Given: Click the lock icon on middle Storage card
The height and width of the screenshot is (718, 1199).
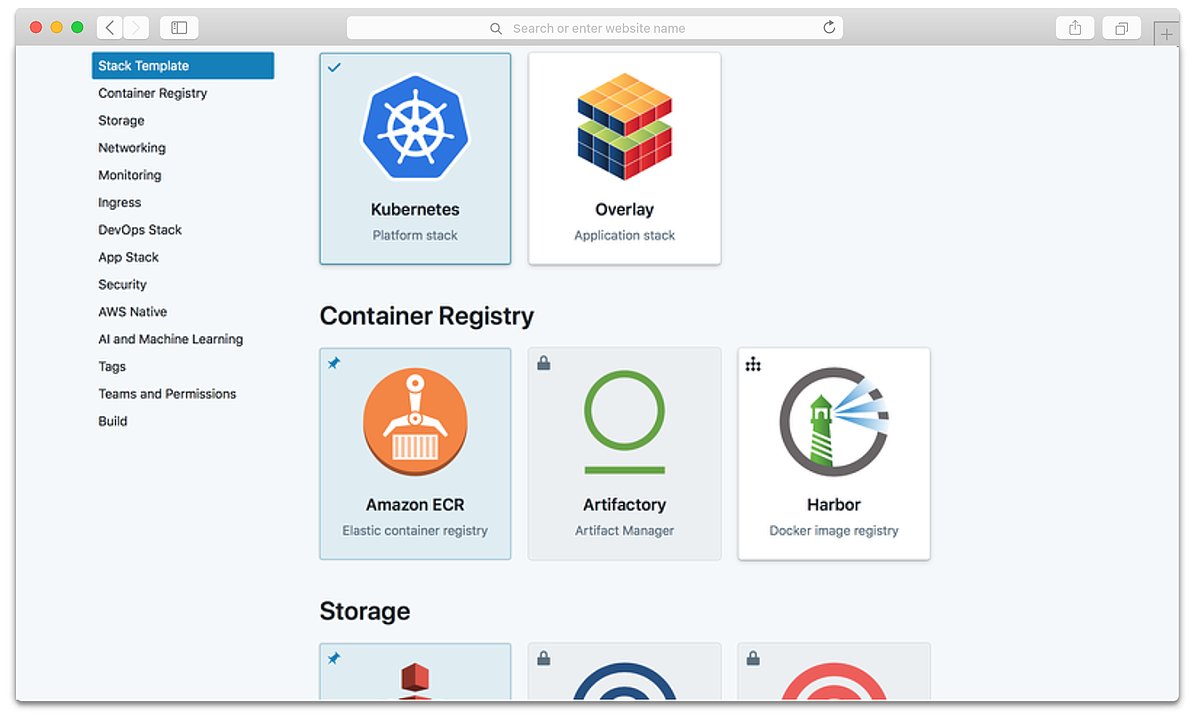Looking at the screenshot, I should pos(544,658).
